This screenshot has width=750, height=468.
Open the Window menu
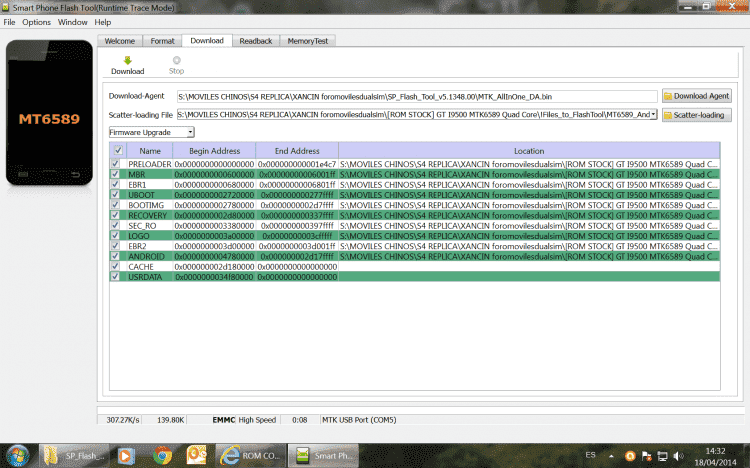click(72, 22)
